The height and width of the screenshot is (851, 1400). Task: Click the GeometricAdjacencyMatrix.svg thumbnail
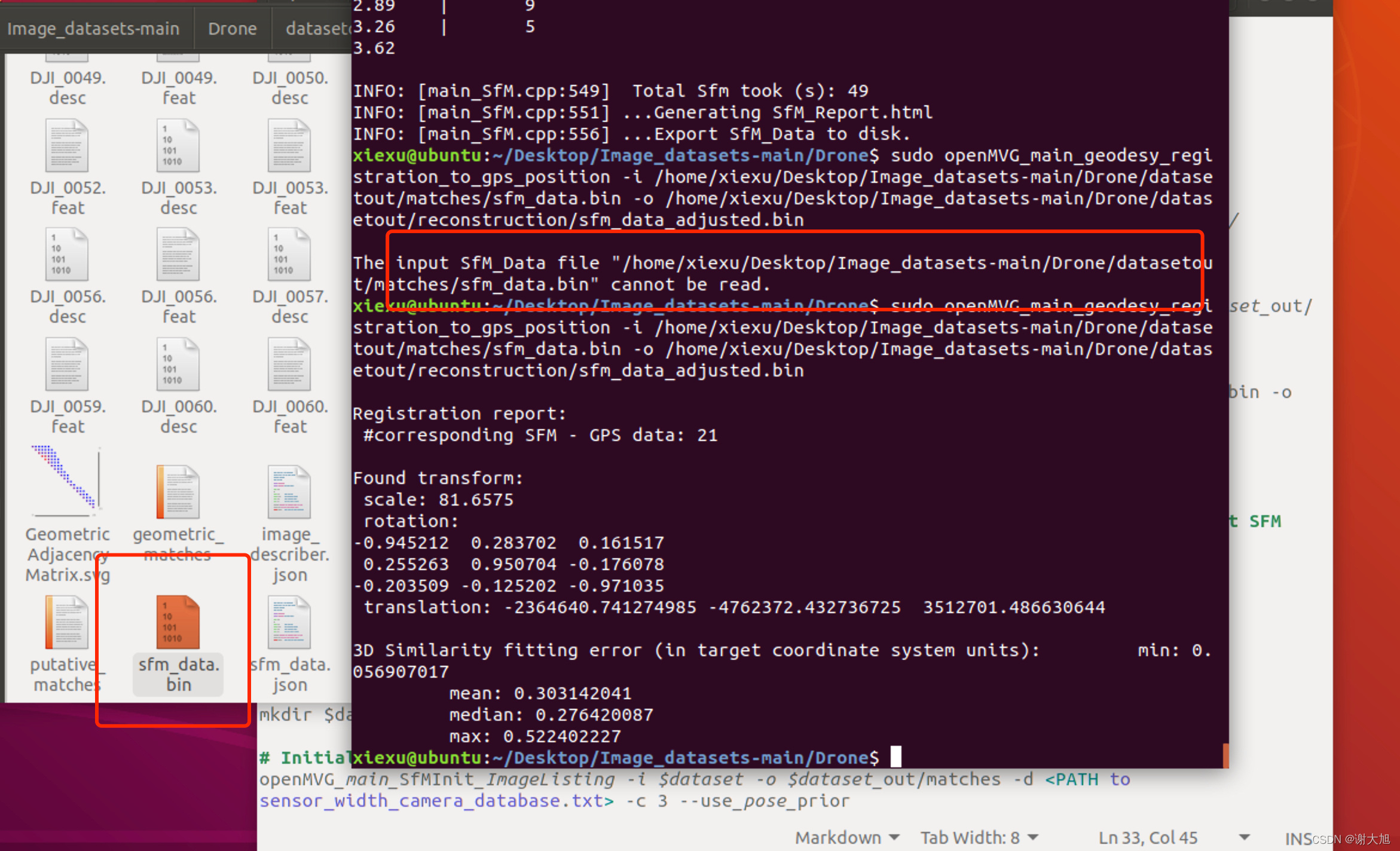pos(67,482)
